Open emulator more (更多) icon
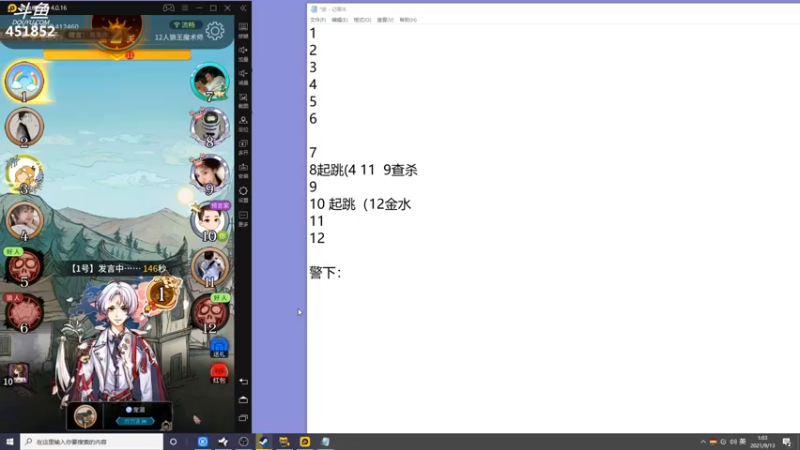Screen dimensions: 800x450 (243, 218)
